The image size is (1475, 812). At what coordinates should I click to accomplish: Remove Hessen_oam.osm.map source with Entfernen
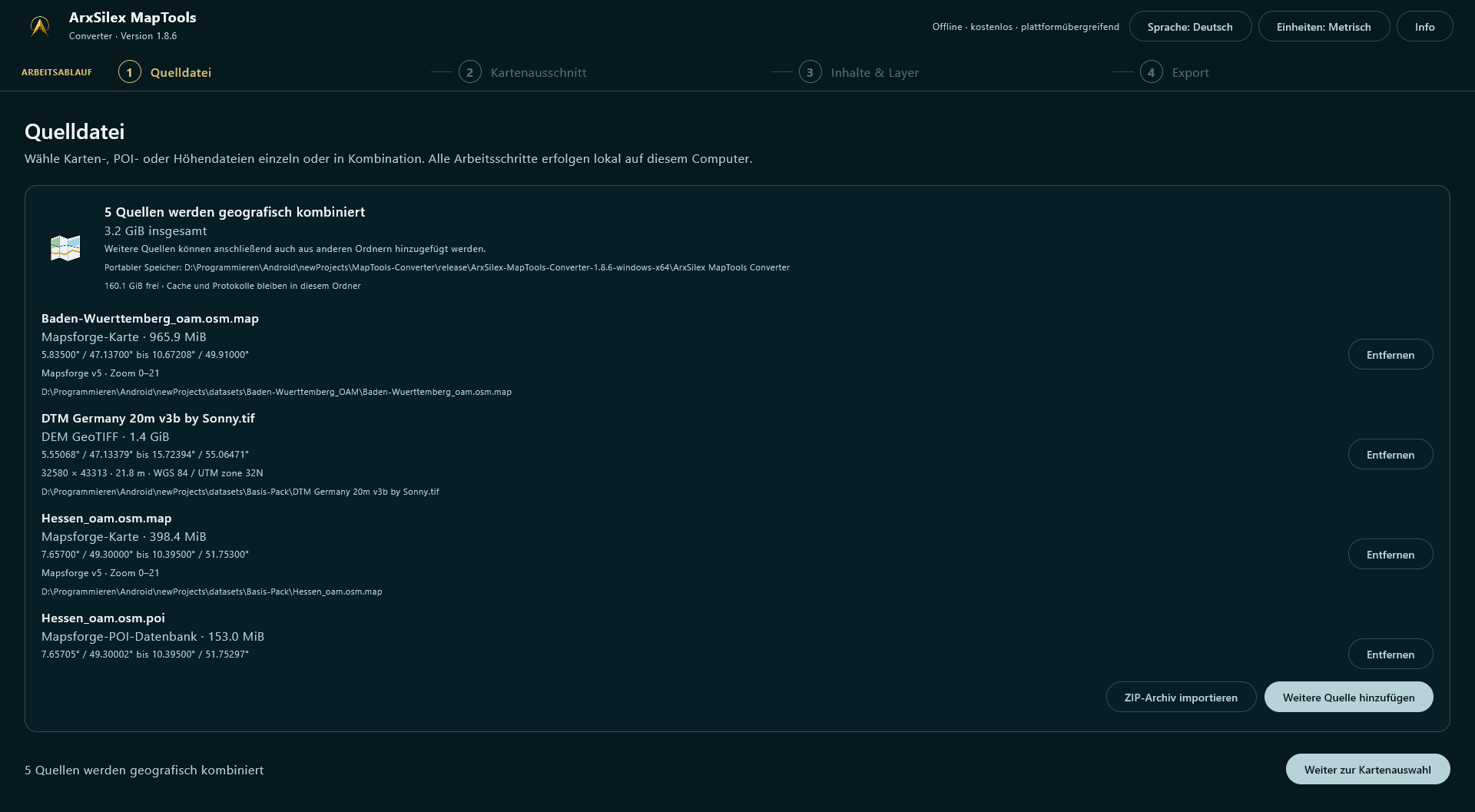[x=1390, y=555]
